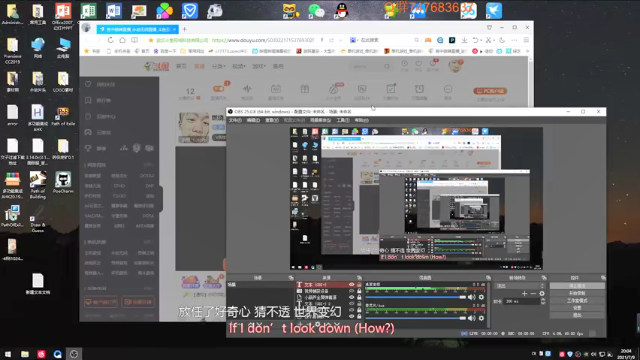Click the OBS Settings button in controls
The height and width of the screenshot is (360, 640).
577,308
